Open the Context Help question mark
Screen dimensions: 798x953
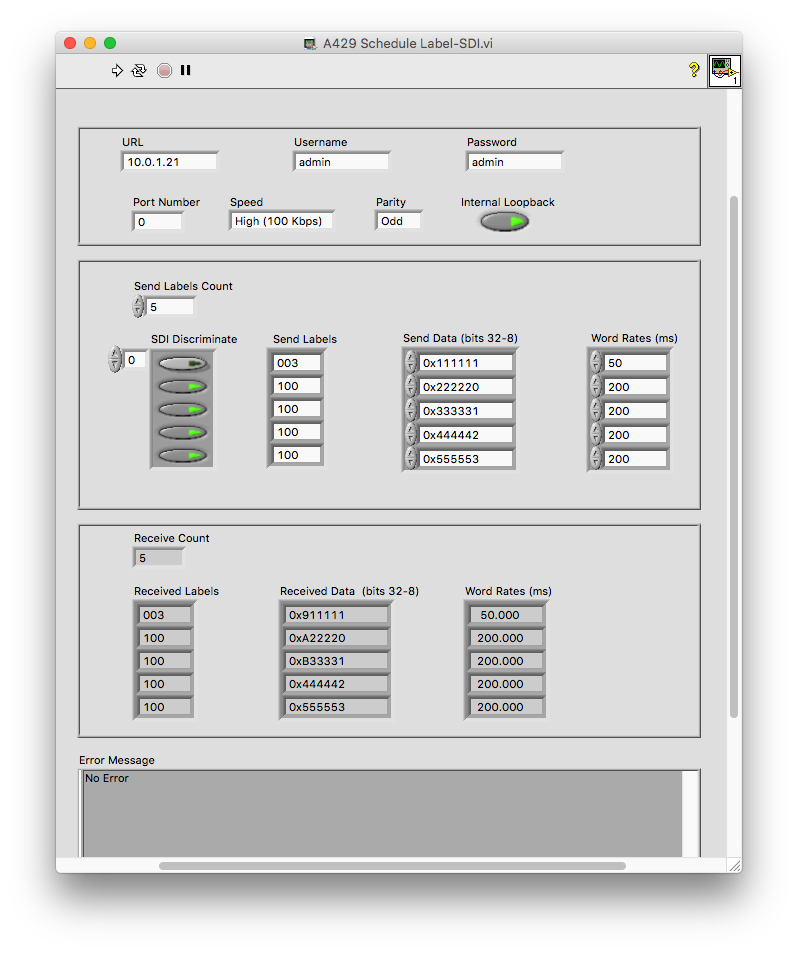click(x=693, y=70)
